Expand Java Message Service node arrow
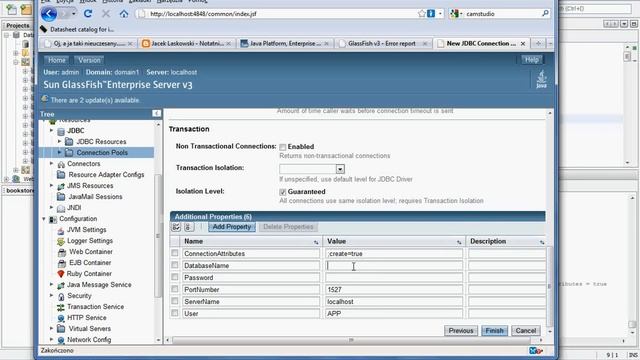640x360 pixels. pyautogui.click(x=51, y=284)
